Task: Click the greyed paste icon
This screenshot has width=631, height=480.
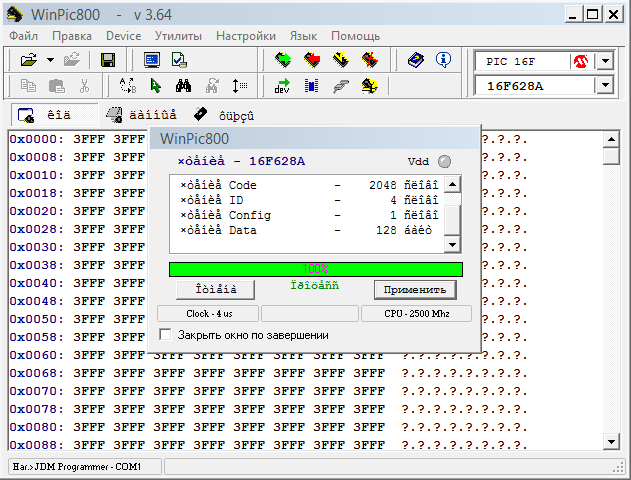Action: pos(56,86)
